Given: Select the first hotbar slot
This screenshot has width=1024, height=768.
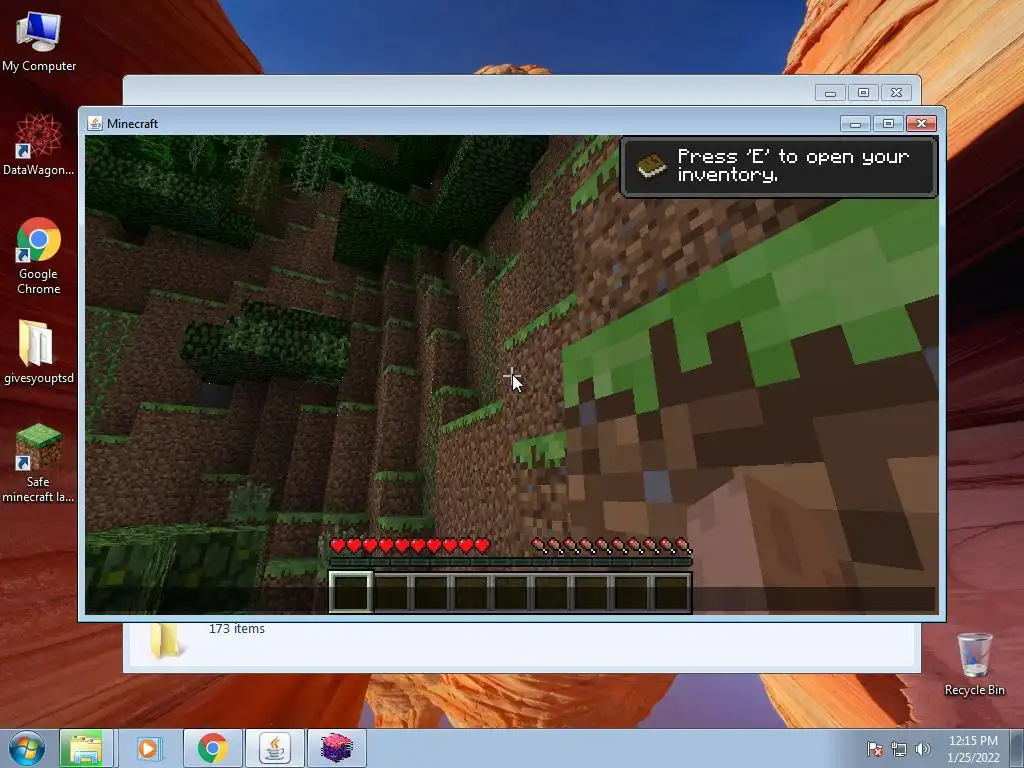Looking at the screenshot, I should 351,592.
